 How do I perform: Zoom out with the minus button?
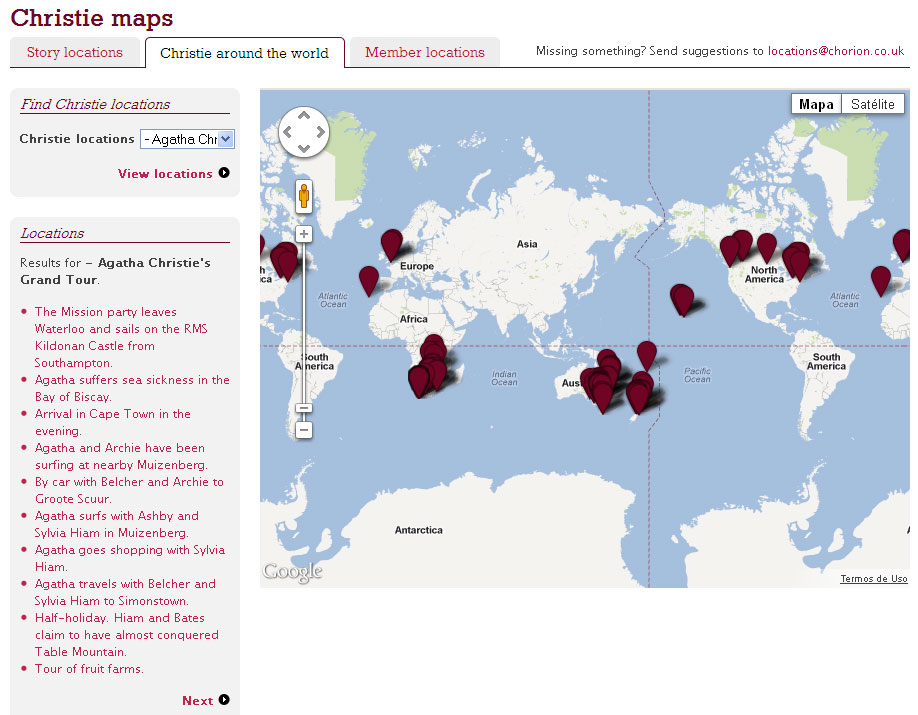point(304,430)
